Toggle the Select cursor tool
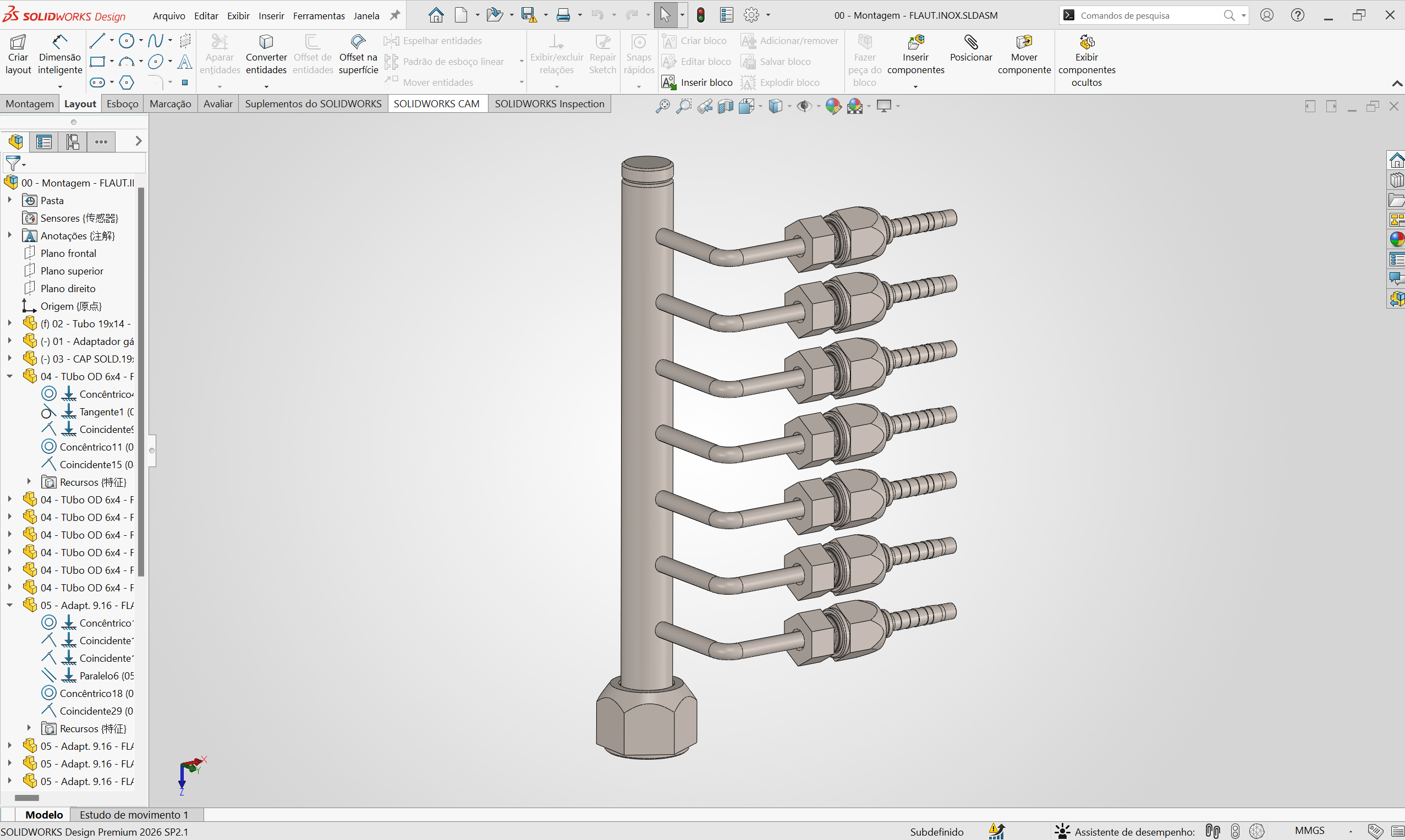Image resolution: width=1405 pixels, height=840 pixels. point(665,15)
